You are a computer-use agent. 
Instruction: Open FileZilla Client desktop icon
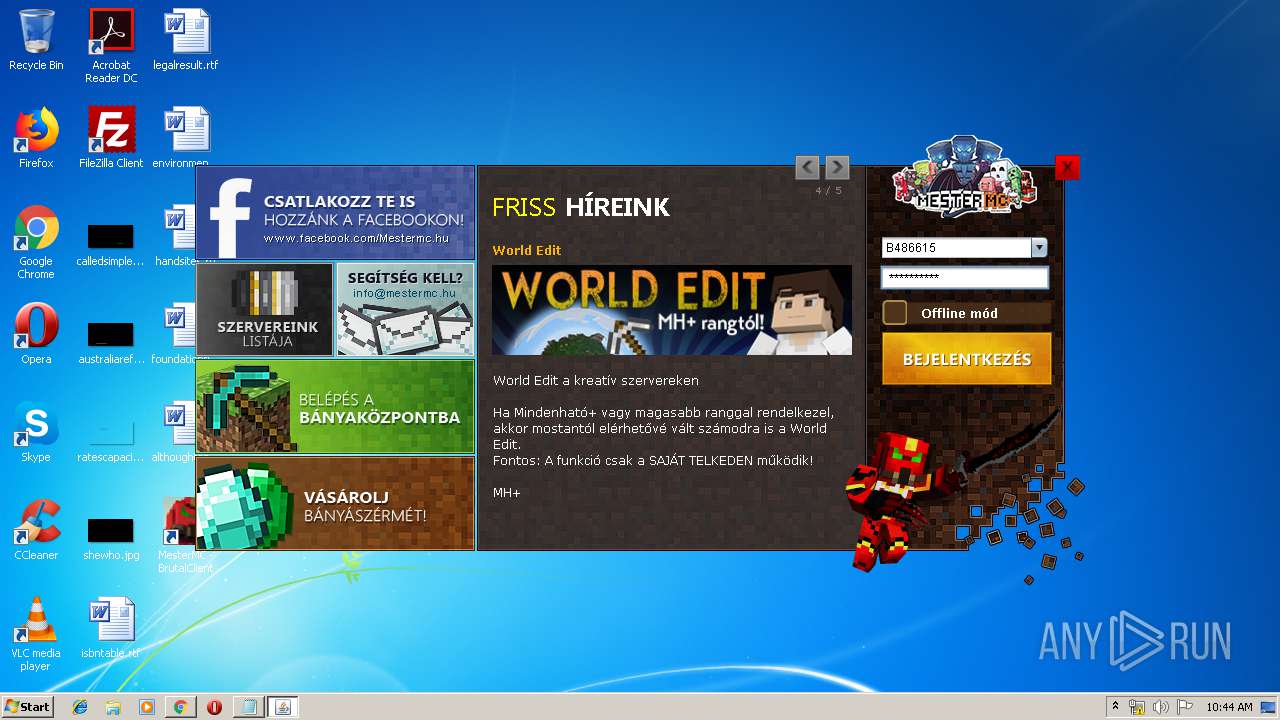pyautogui.click(x=111, y=138)
